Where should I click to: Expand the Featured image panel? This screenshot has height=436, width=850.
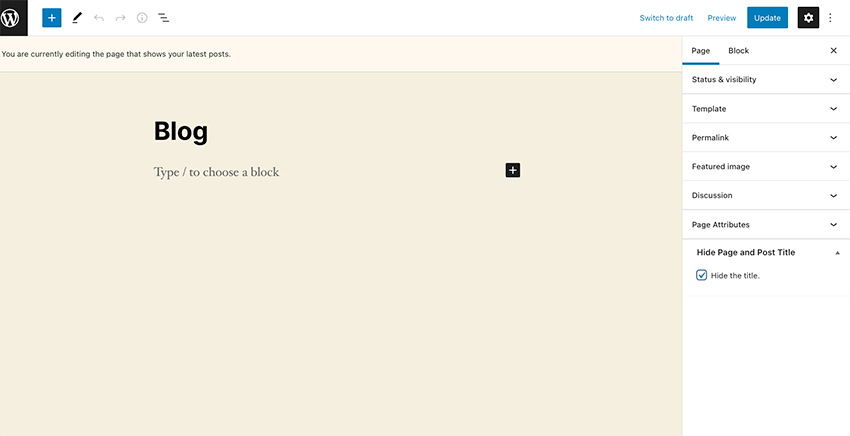pyautogui.click(x=766, y=166)
